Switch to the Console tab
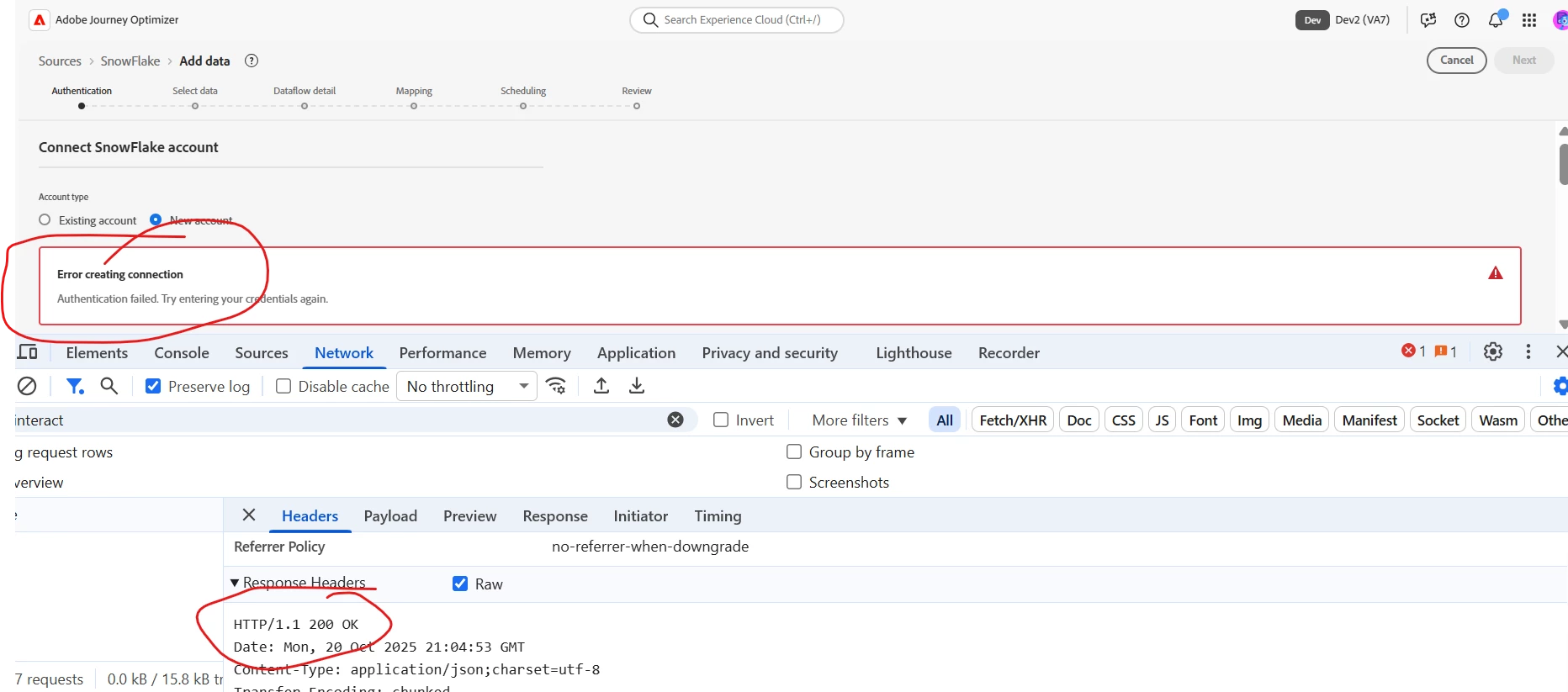The width and height of the screenshot is (1568, 692). click(182, 352)
